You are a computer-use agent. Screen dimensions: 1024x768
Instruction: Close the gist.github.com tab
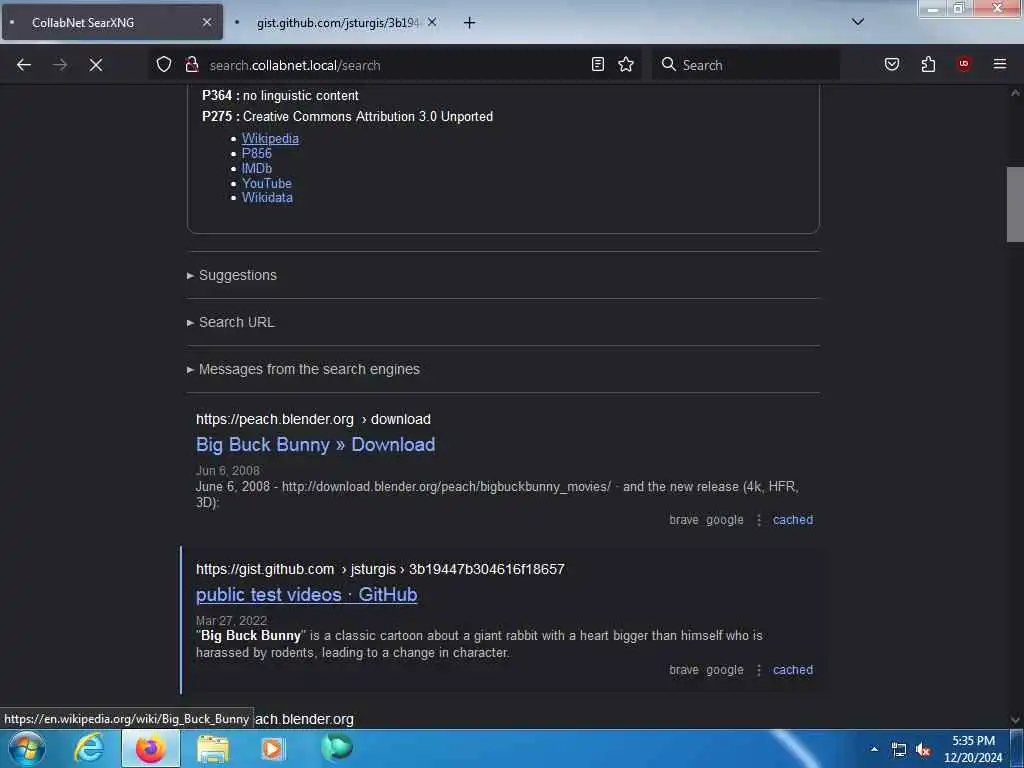tap(432, 22)
